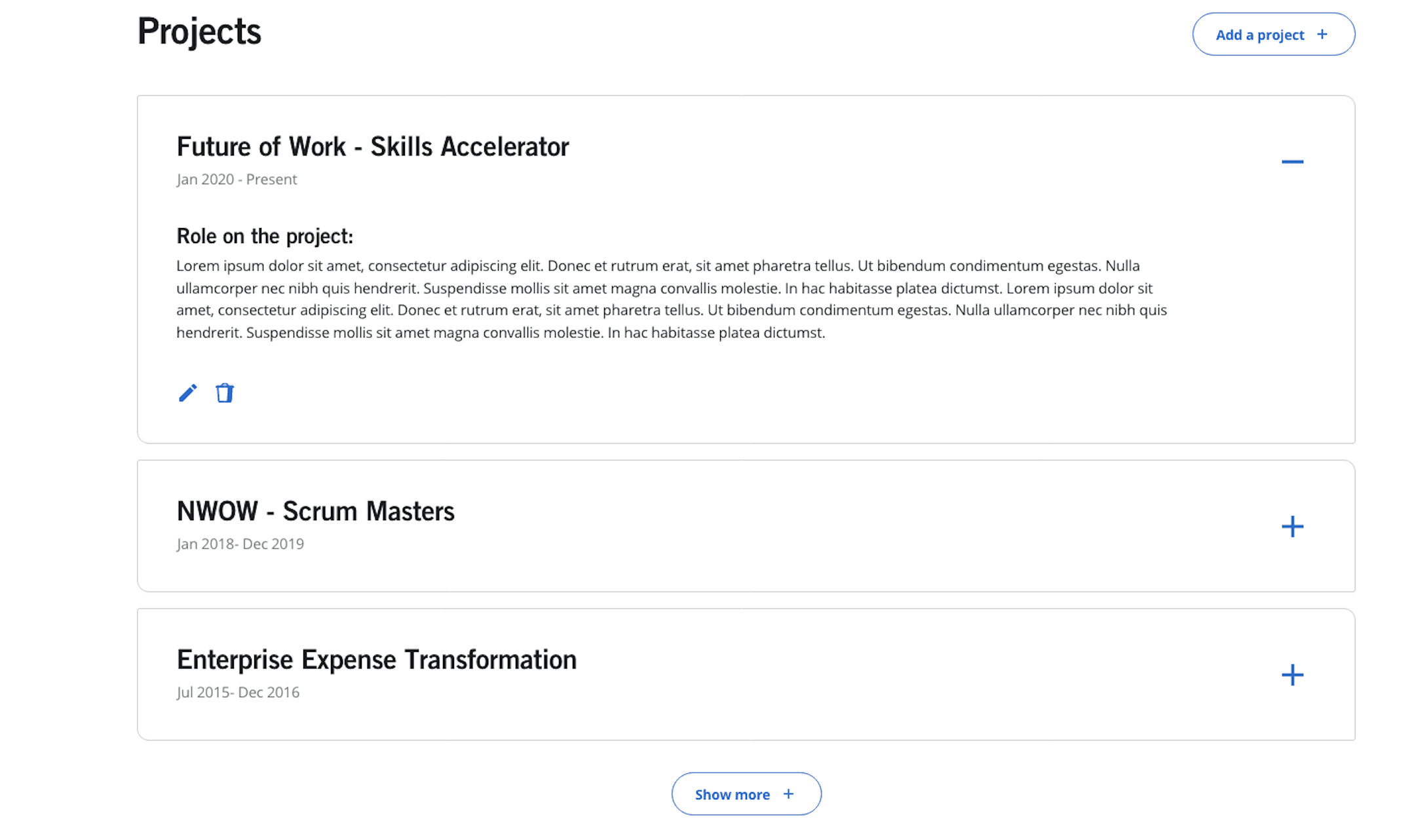Click the plus icon inside Show more
This screenshot has width=1414, height=840.
tap(788, 793)
